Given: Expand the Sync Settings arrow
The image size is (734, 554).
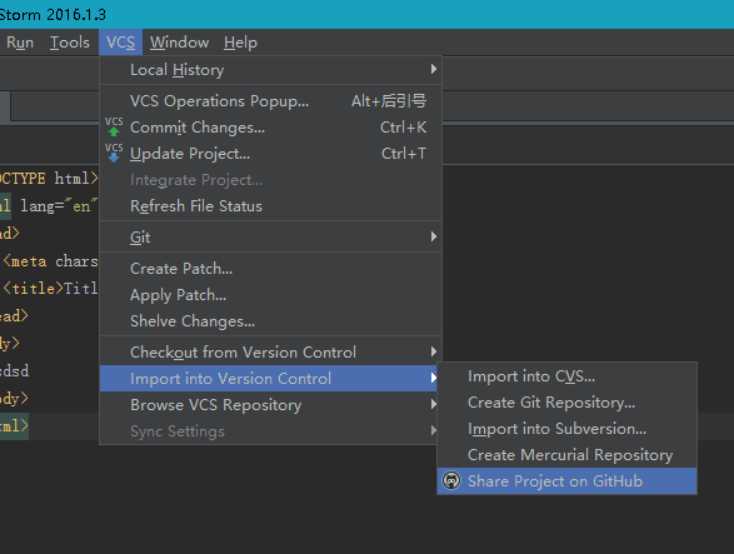Looking at the screenshot, I should click(x=433, y=430).
